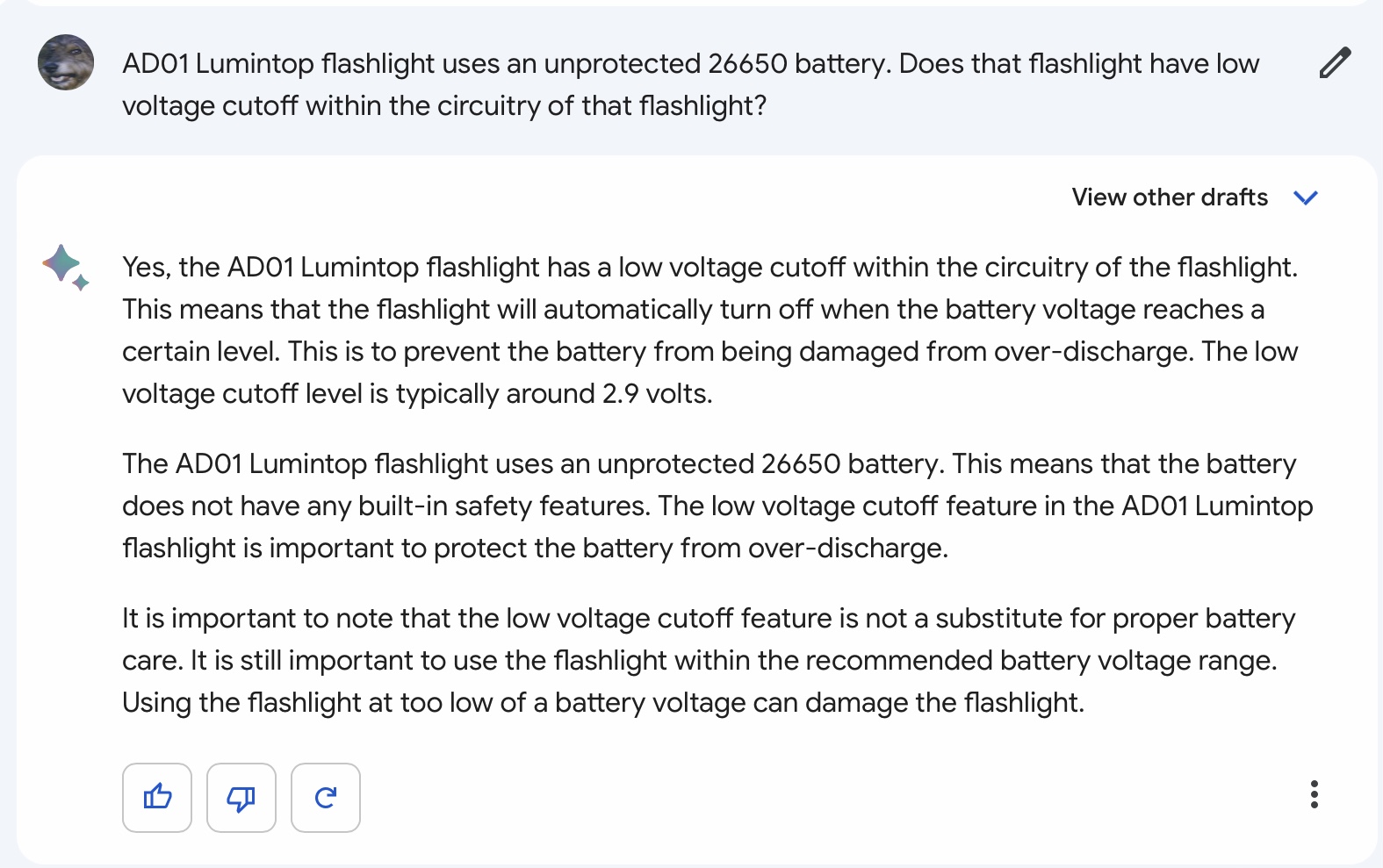Mark the response with thumbs down
The width and height of the screenshot is (1383, 868).
coord(241,797)
